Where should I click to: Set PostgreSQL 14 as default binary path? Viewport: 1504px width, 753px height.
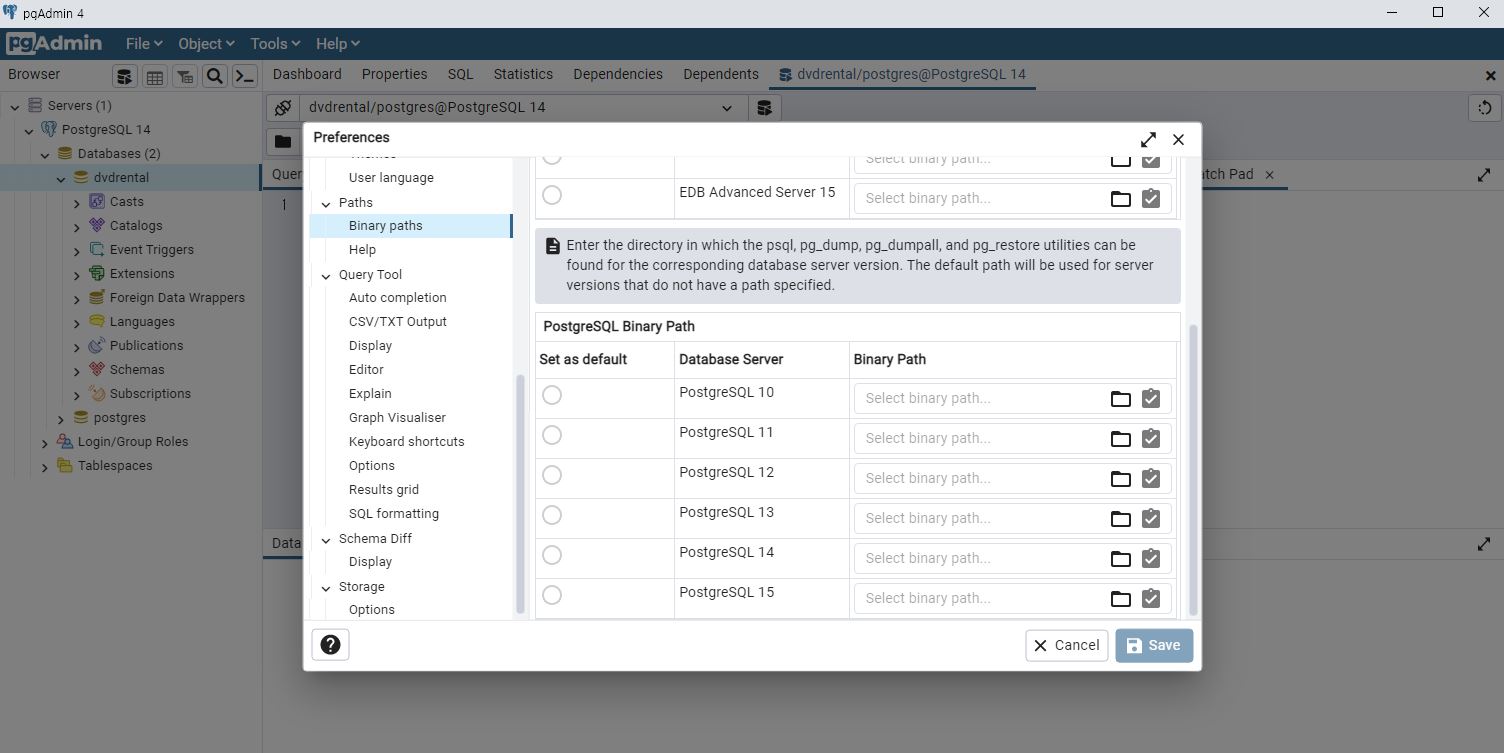pos(552,555)
